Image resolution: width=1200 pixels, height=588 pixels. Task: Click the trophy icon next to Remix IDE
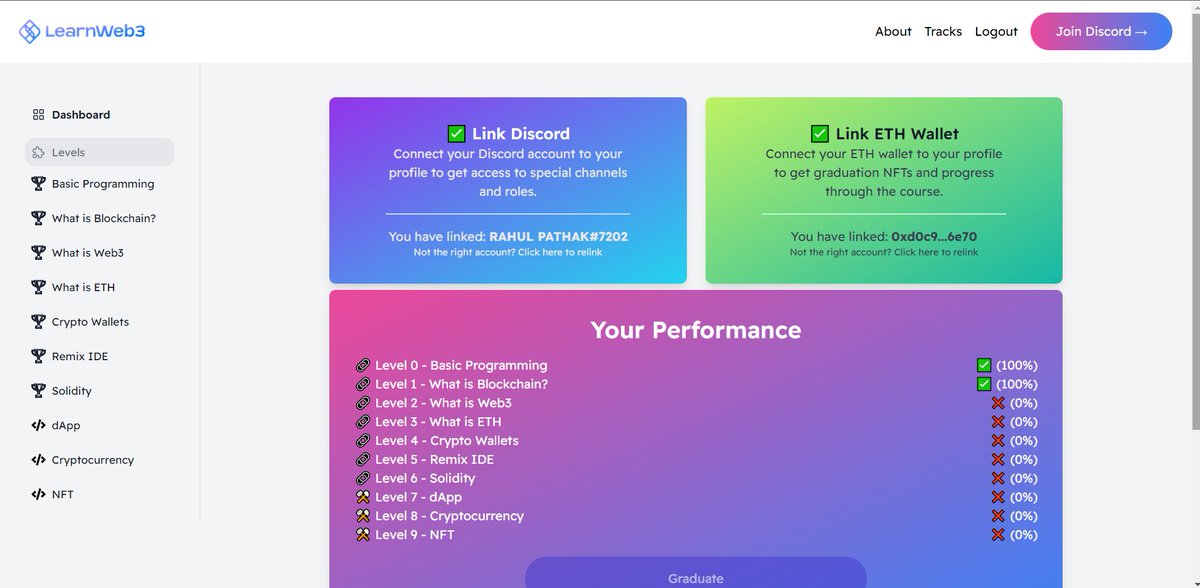[37, 356]
